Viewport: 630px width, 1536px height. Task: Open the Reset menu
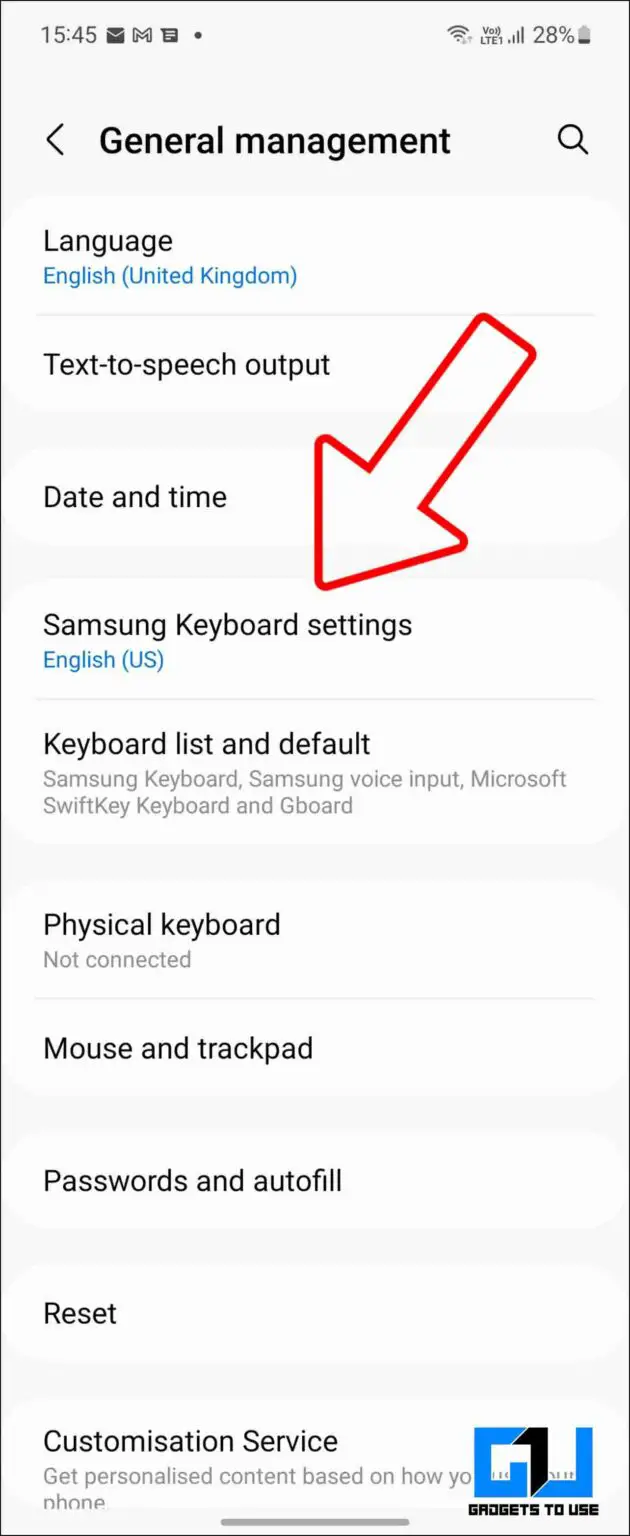click(80, 1313)
